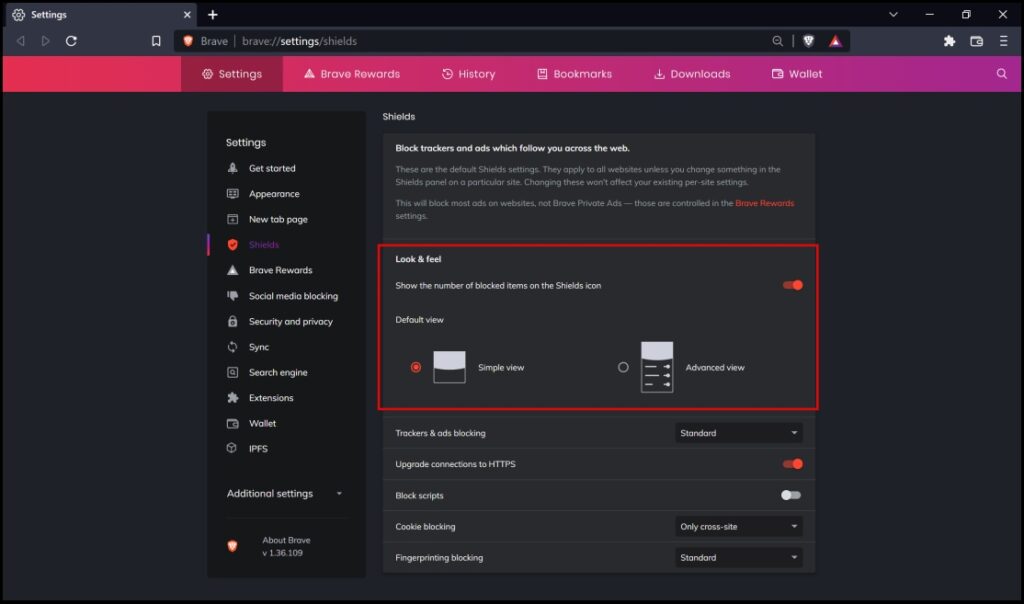Click the Extensions puzzle icon in sidebar

pos(232,398)
